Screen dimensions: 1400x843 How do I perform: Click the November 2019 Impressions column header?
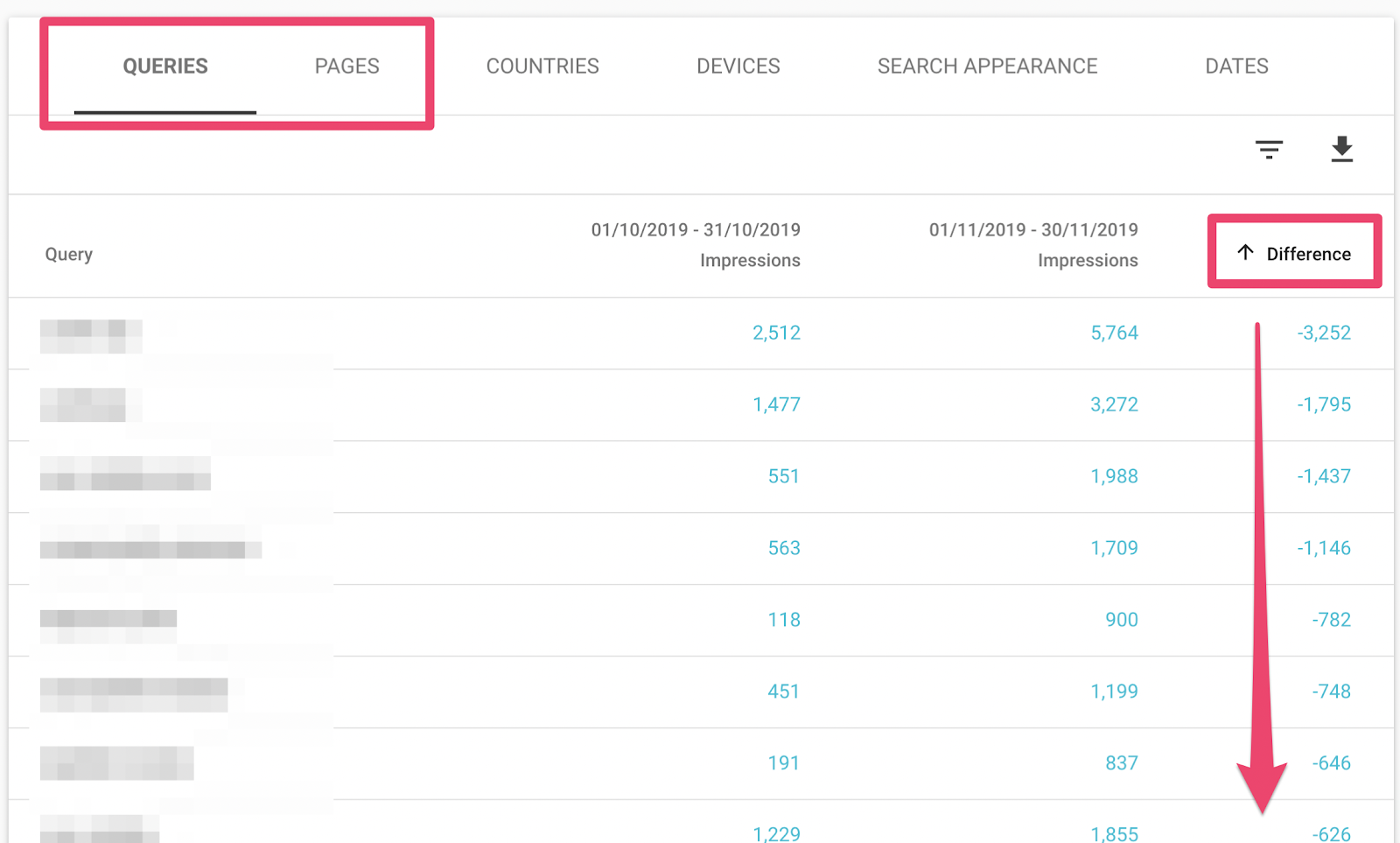[1033, 245]
